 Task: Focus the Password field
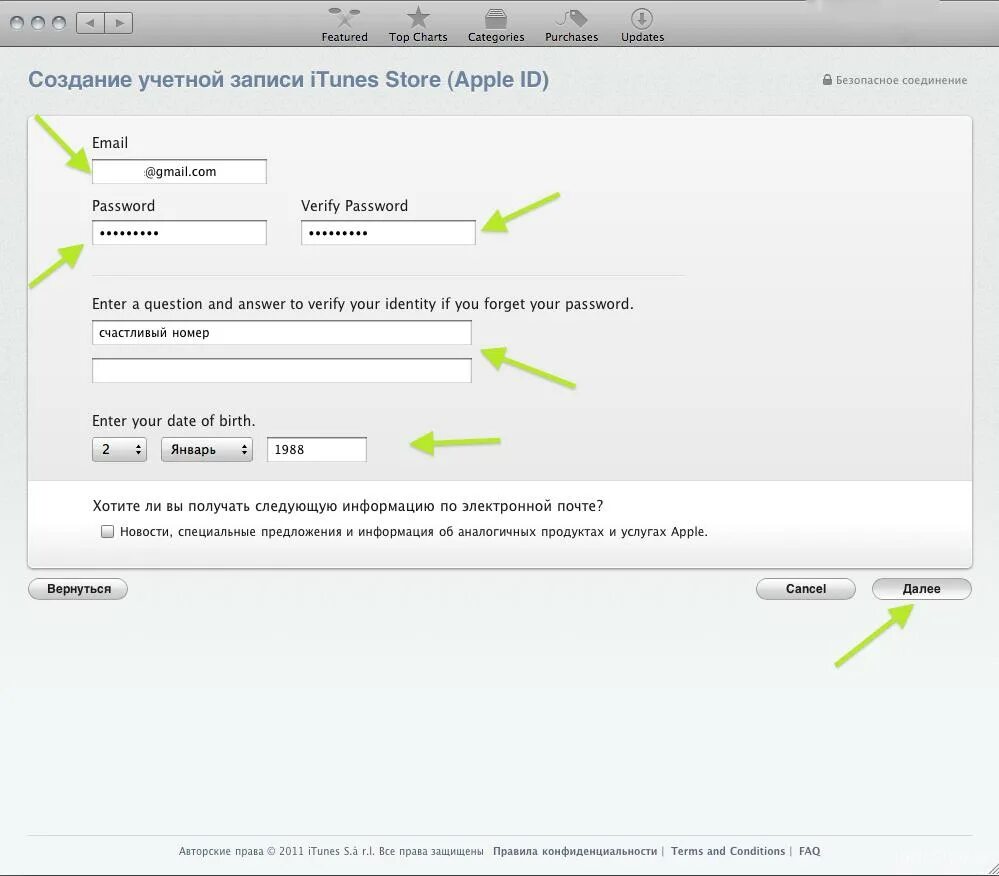click(179, 233)
